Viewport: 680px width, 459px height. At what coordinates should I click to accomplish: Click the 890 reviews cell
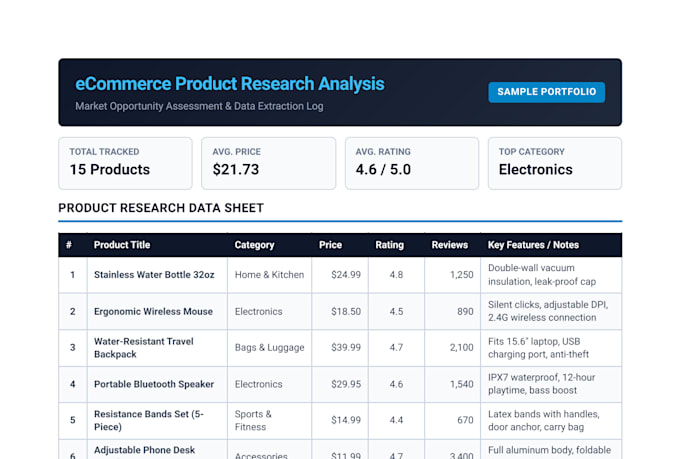point(453,311)
